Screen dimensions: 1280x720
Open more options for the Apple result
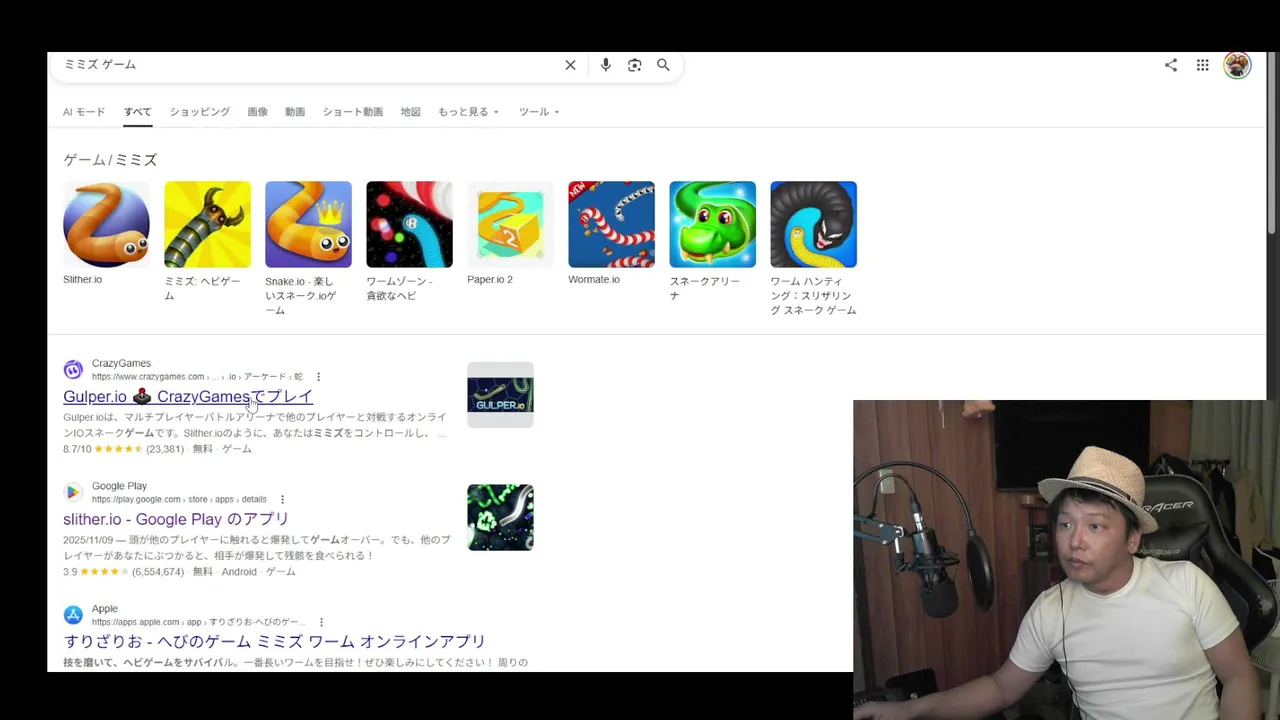(x=321, y=622)
